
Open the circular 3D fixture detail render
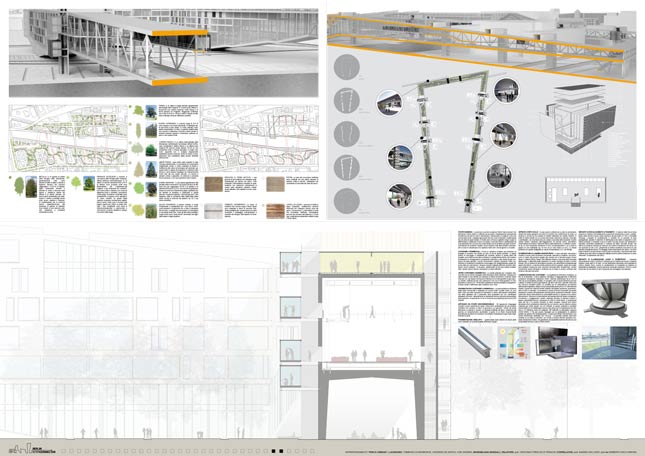(606, 297)
